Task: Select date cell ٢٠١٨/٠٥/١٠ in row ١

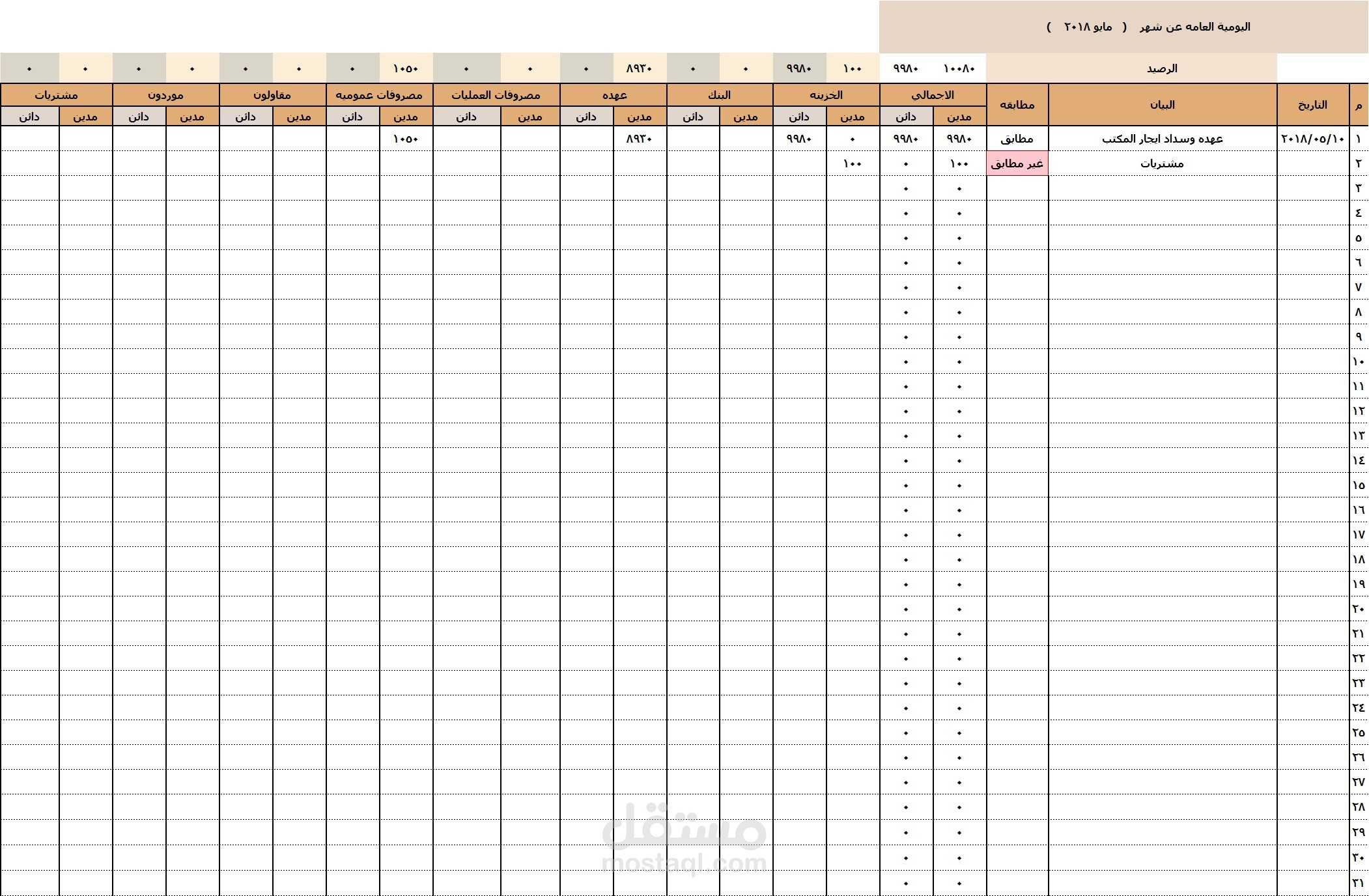Action: [x=1312, y=139]
